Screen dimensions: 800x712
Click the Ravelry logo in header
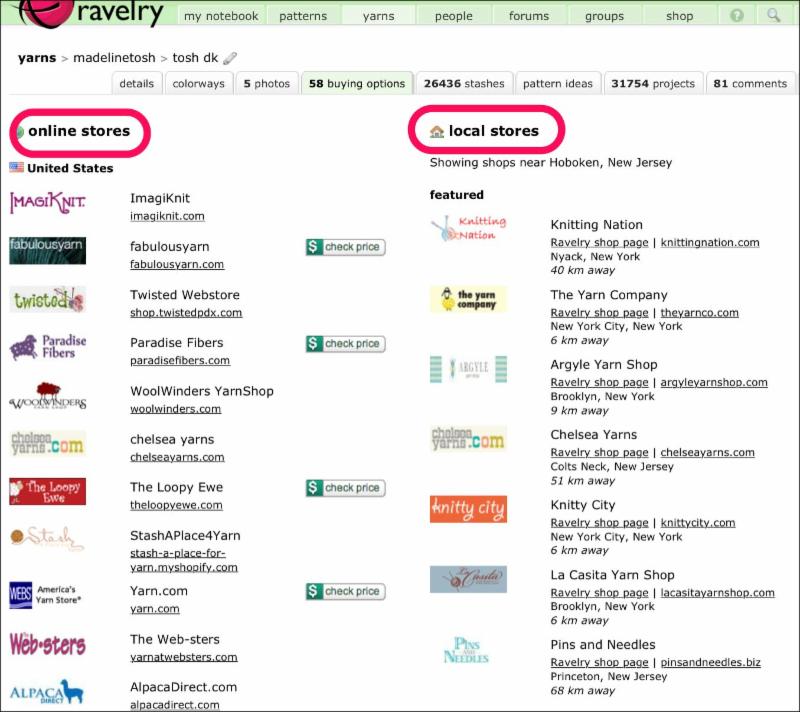(90, 14)
